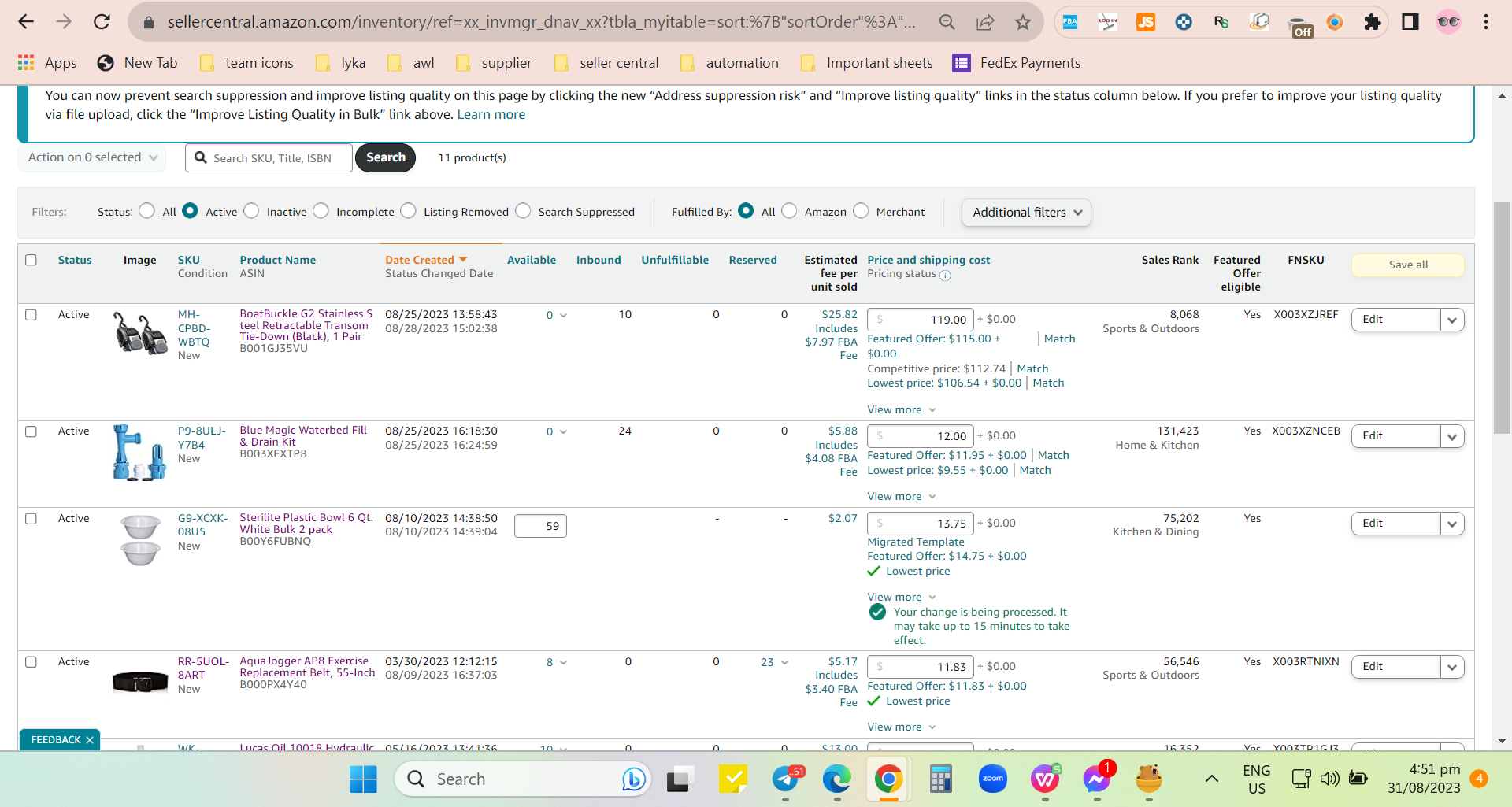This screenshot has height=807, width=1512.
Task: Expand the Additional filters dropdown
Action: (x=1026, y=213)
